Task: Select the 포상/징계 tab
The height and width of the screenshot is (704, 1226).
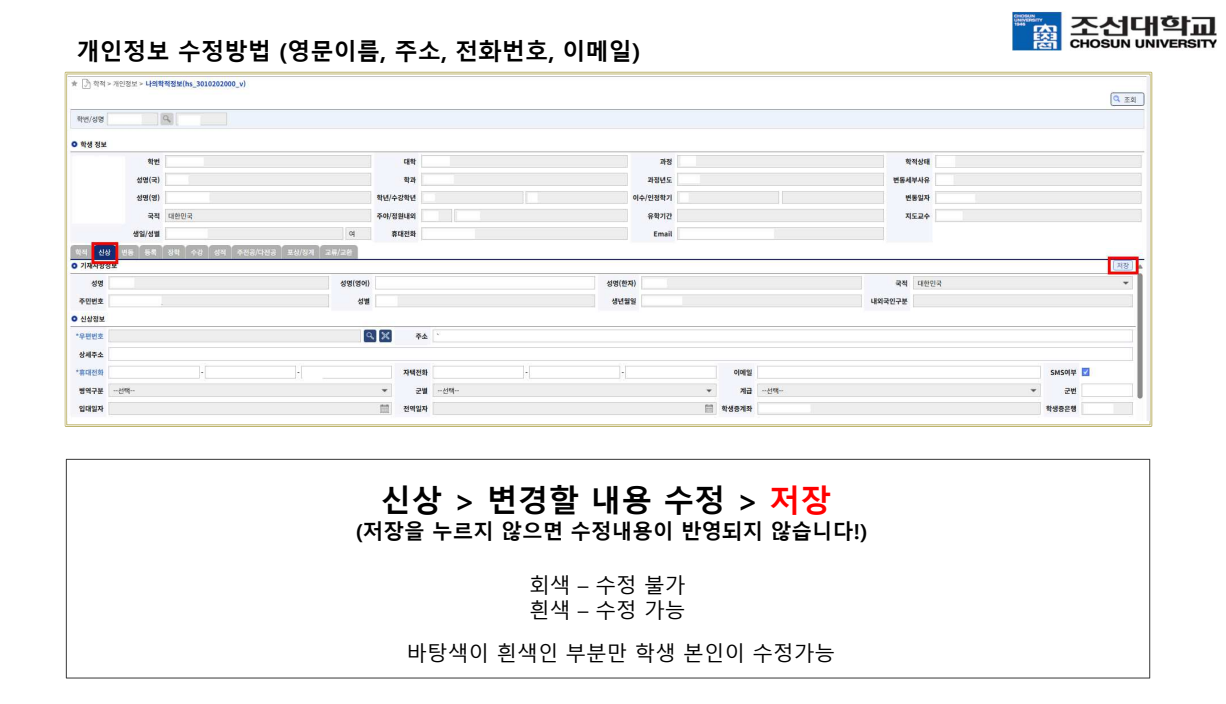Action: pyautogui.click(x=300, y=252)
